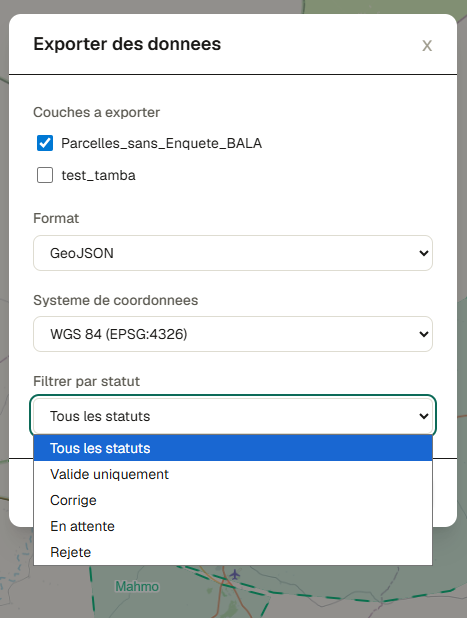Select the Corrige status option
The width and height of the screenshot is (467, 618).
[x=233, y=500]
